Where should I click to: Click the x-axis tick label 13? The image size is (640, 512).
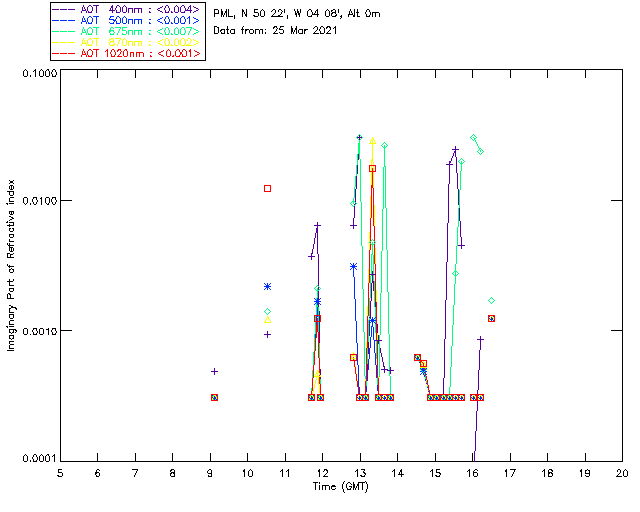point(360,473)
